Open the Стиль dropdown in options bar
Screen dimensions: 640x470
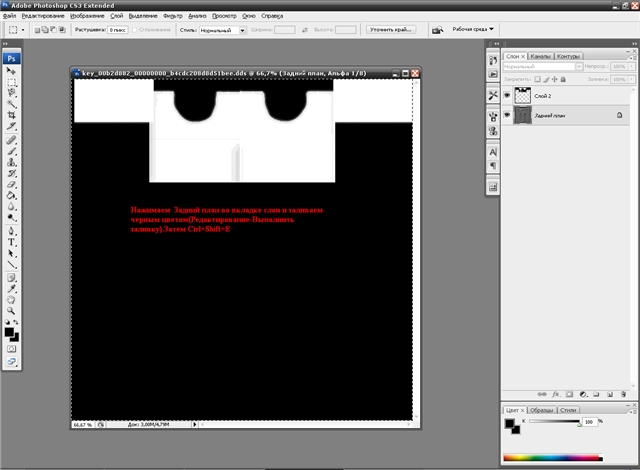pos(224,30)
